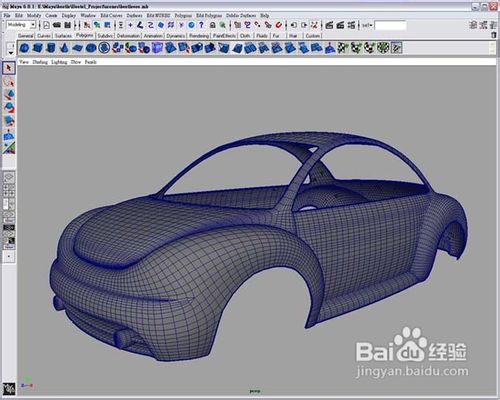500x400 pixels.
Task: Activate the Lasso select tool
Action: 9,81
